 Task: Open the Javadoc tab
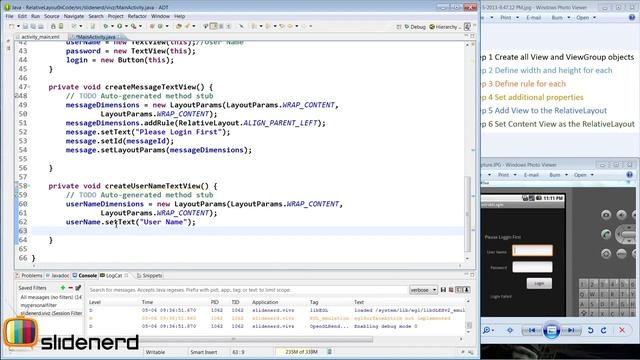pos(57,276)
